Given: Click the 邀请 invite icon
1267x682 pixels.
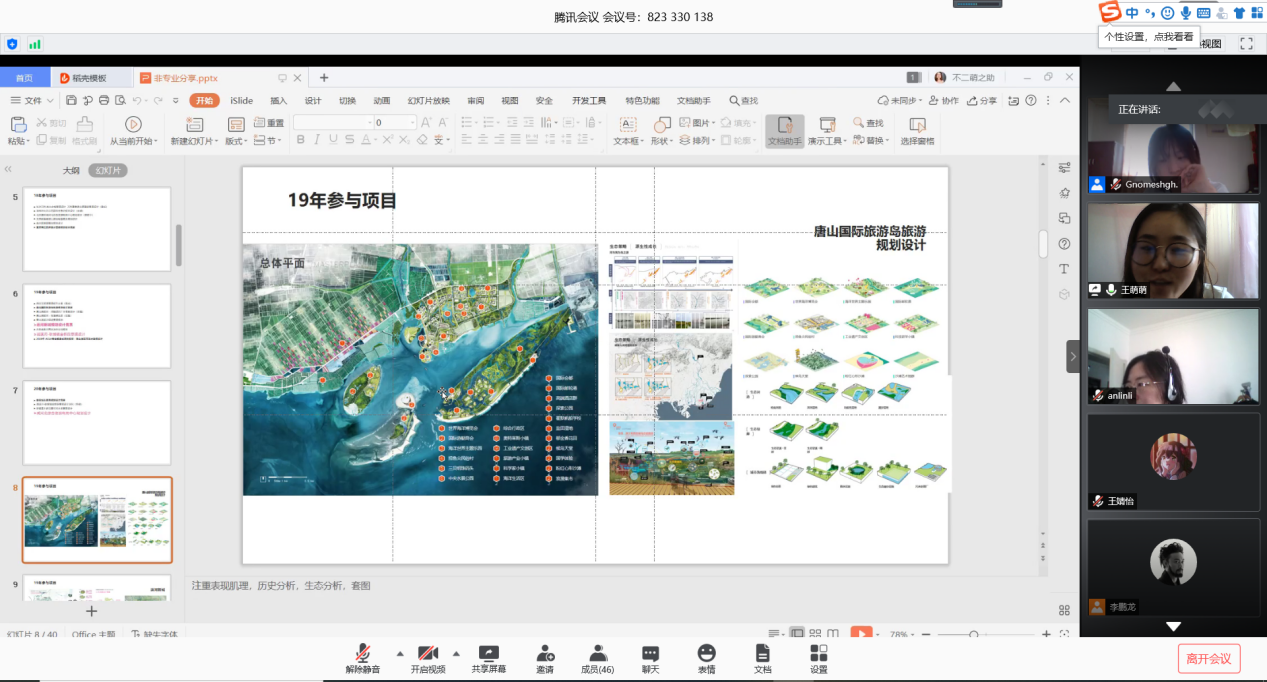Looking at the screenshot, I should coord(545,653).
